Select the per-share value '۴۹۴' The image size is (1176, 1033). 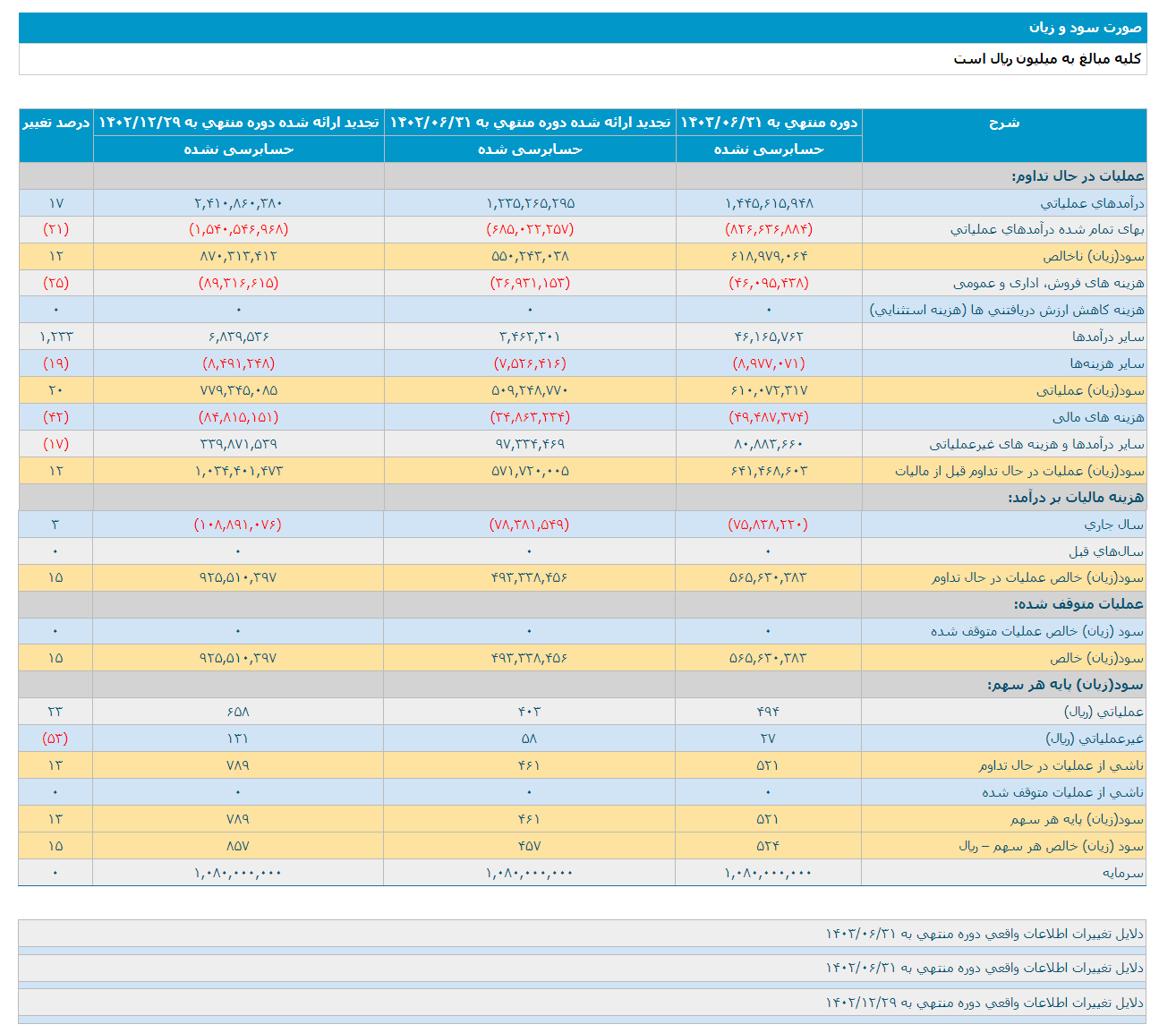click(769, 712)
